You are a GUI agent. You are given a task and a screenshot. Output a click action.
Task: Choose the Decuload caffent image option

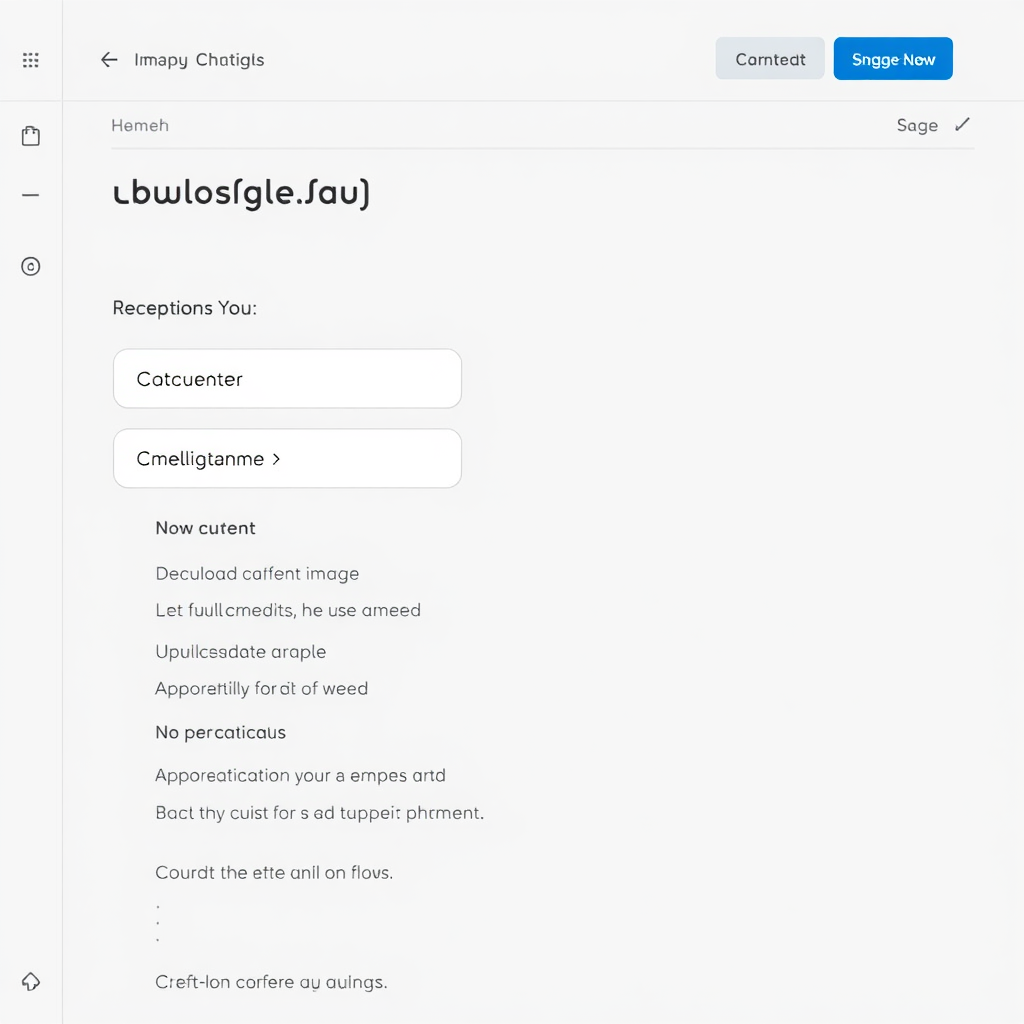coord(257,574)
